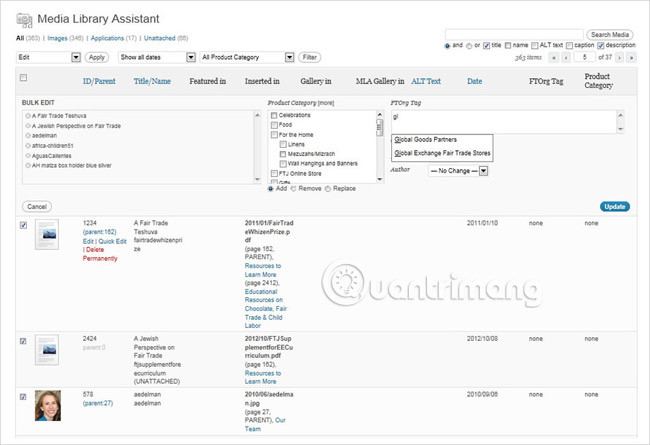Check the Celebrations product category

pyautogui.click(x=275, y=115)
